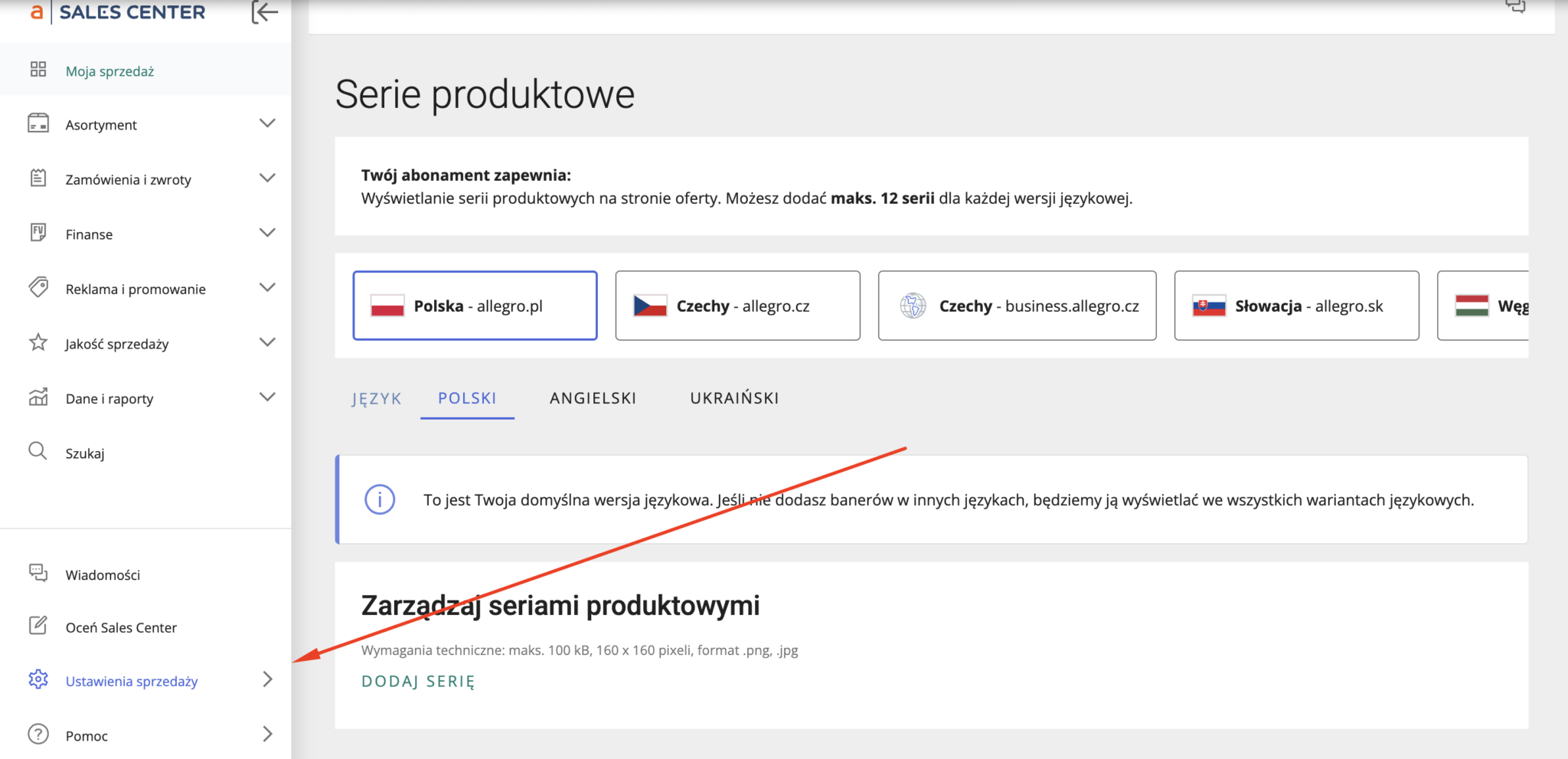Click the Finanse invoice icon
This screenshot has width=1568, height=759.
coord(38,233)
